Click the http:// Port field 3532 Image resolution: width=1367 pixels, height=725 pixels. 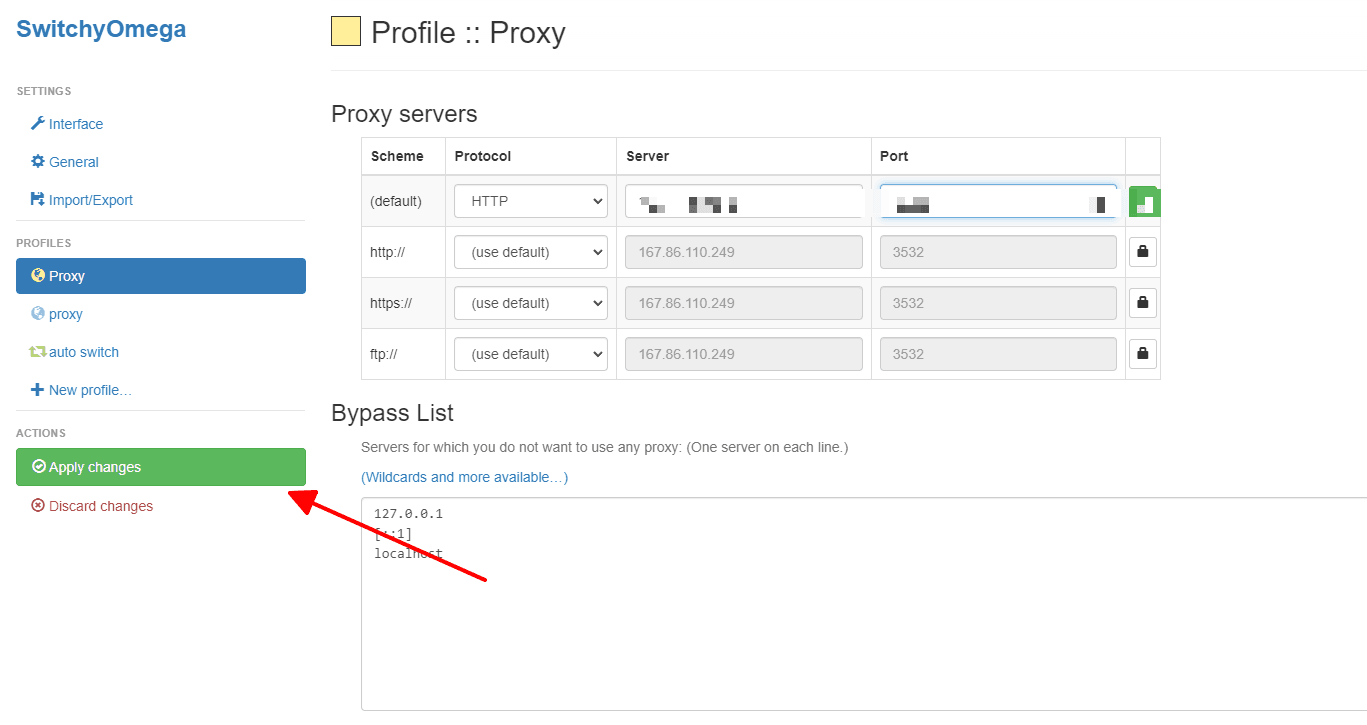pos(998,252)
